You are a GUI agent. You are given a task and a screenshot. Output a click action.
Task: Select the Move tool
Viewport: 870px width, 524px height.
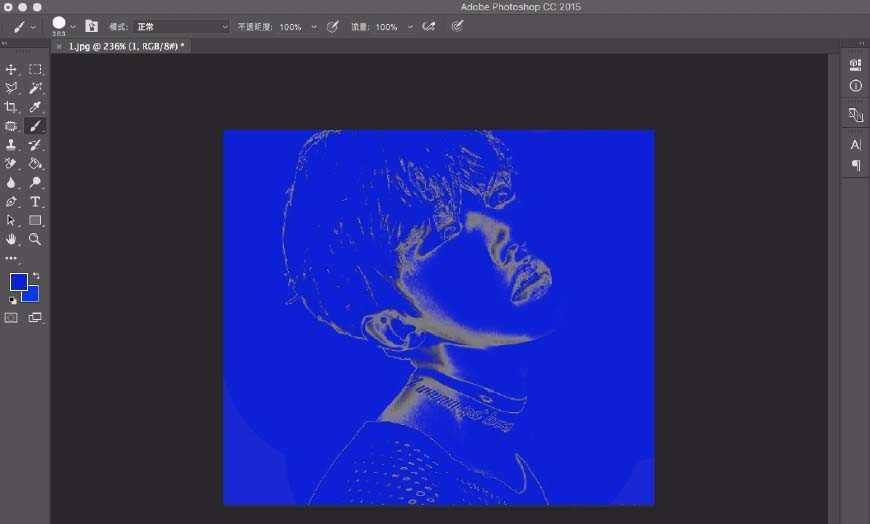point(11,69)
